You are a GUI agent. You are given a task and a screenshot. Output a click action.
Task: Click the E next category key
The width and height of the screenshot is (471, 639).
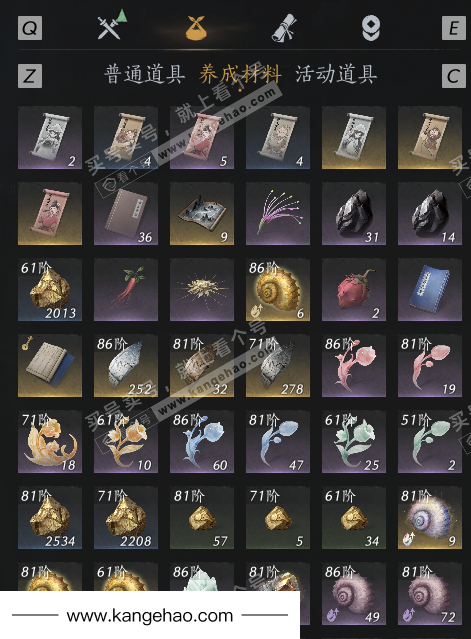[x=453, y=28]
